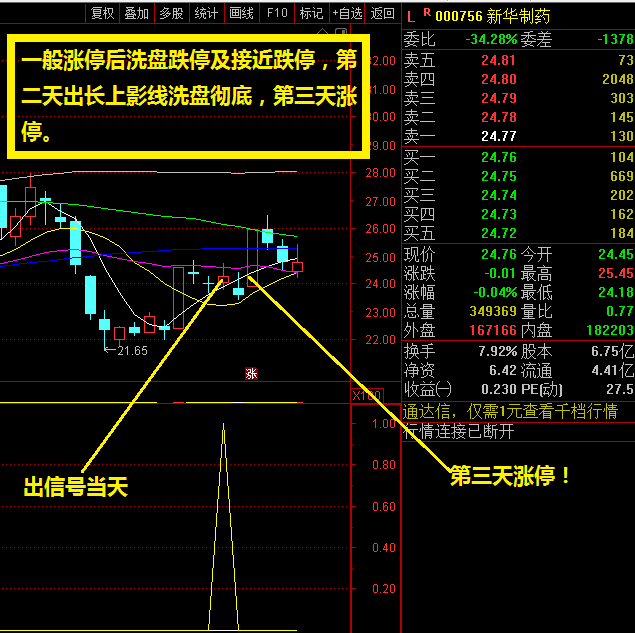Click the latest red candlestick on chart
The image size is (635, 633).
[x=298, y=266]
